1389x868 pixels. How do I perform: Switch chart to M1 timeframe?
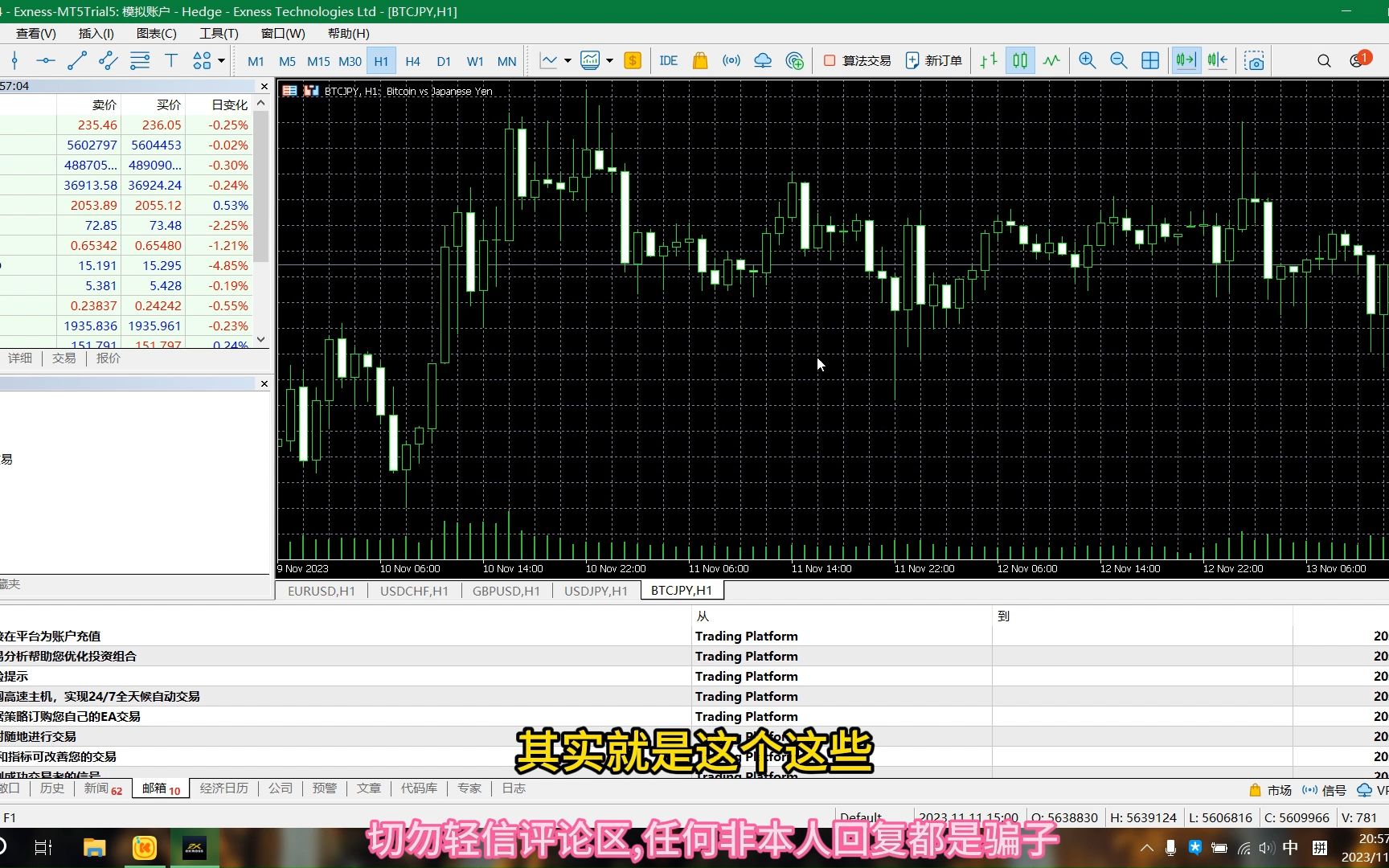tap(256, 61)
